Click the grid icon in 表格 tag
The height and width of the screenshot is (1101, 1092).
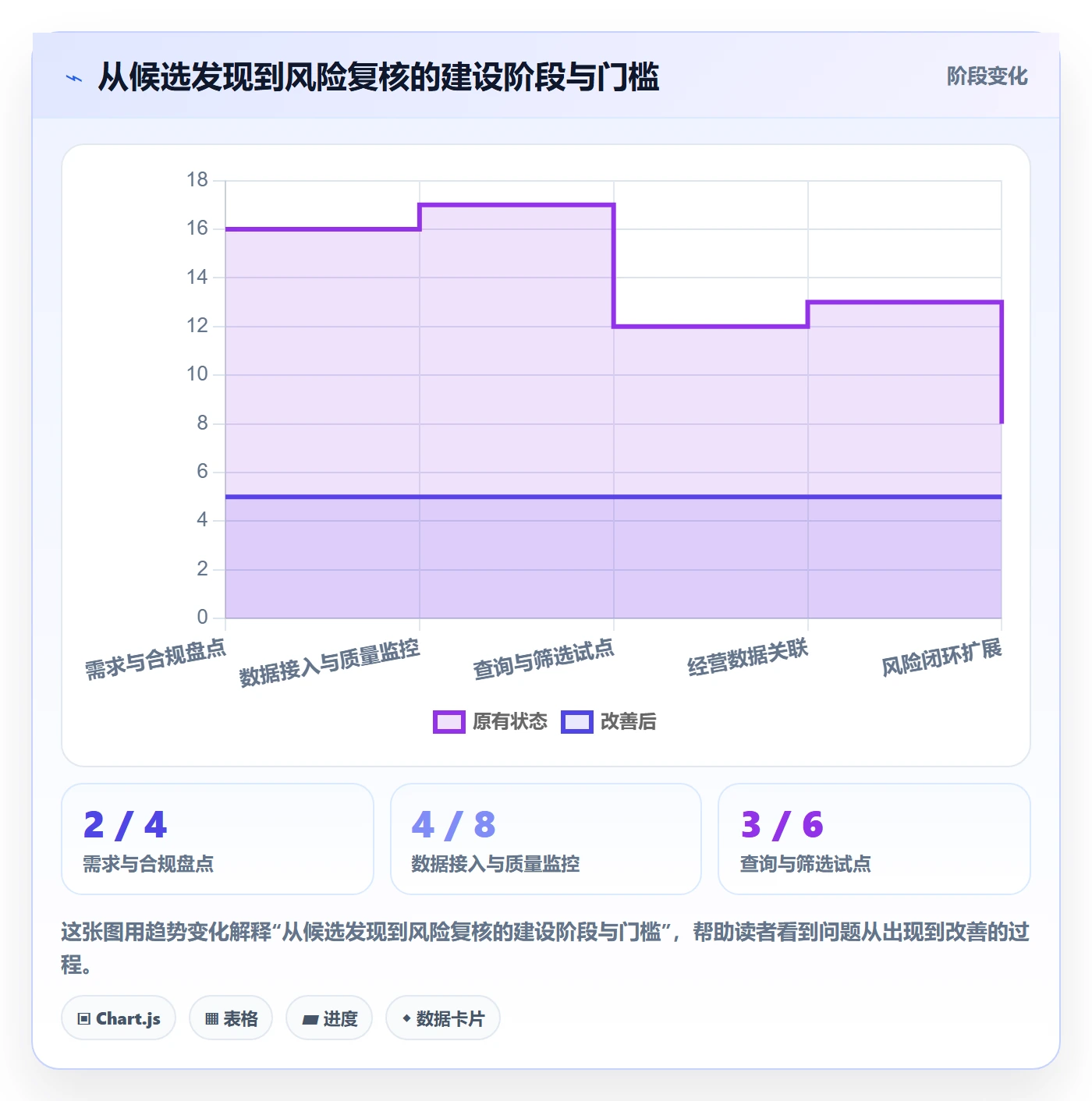pos(211,1019)
